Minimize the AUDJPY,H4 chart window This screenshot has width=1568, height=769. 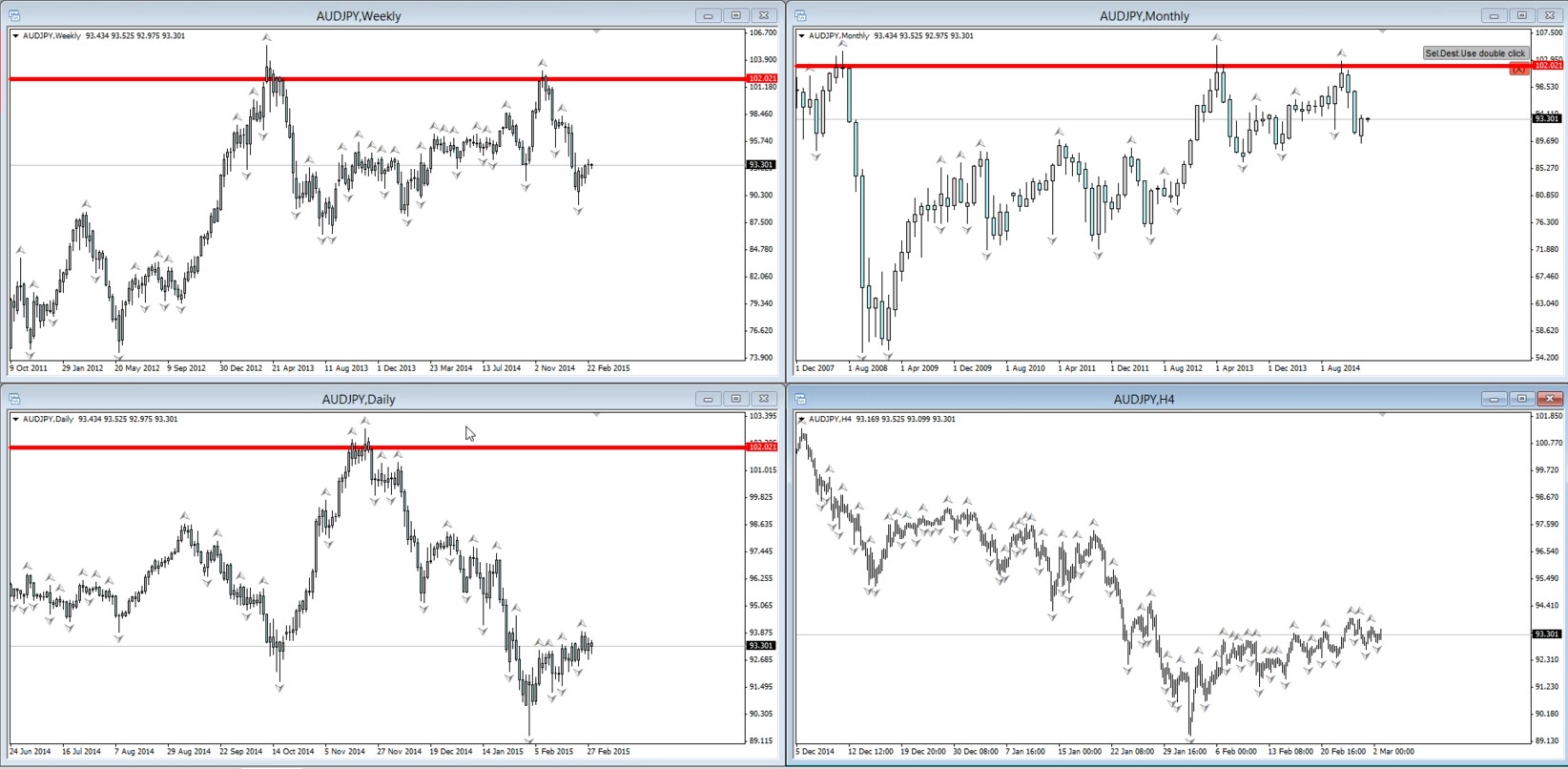[1494, 399]
